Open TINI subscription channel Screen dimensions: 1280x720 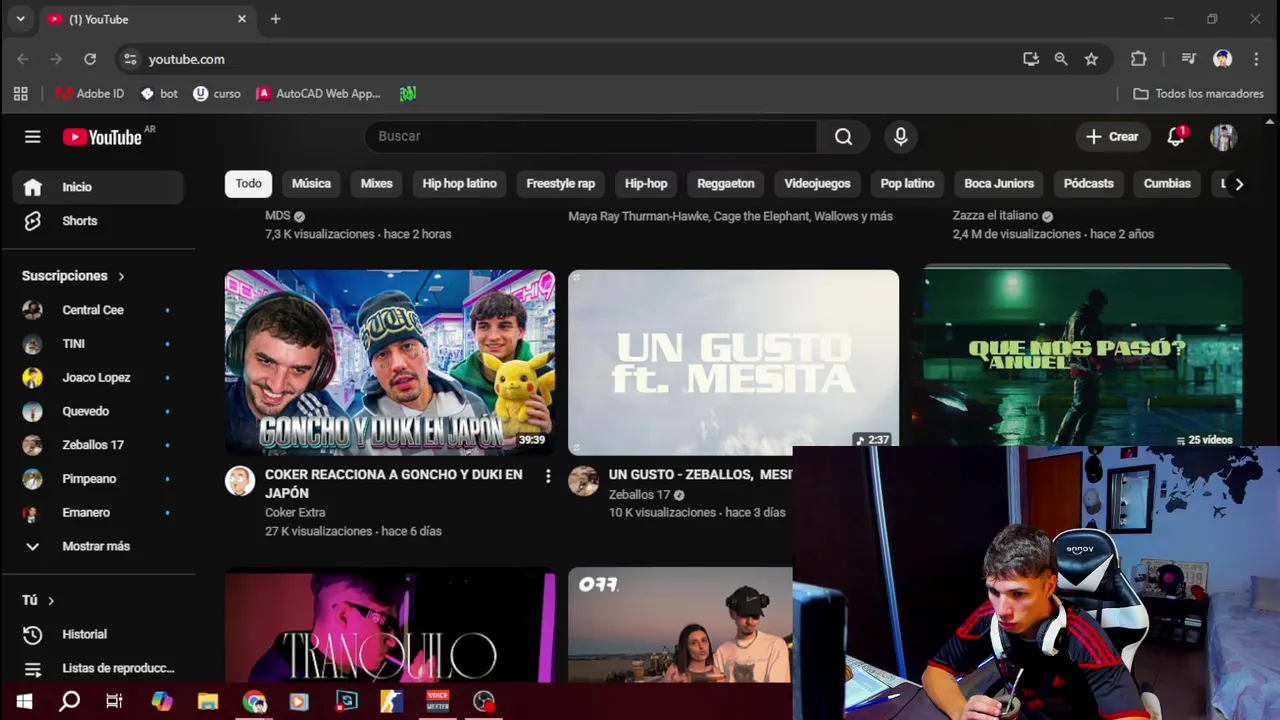coord(98,344)
